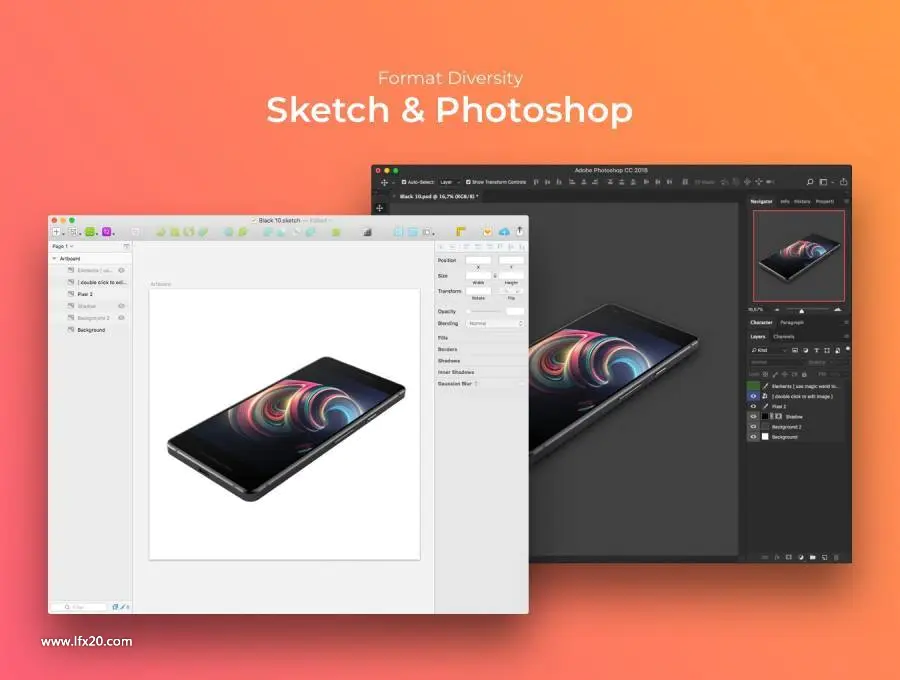Select the Background layer in Sketch layer list

click(91, 330)
